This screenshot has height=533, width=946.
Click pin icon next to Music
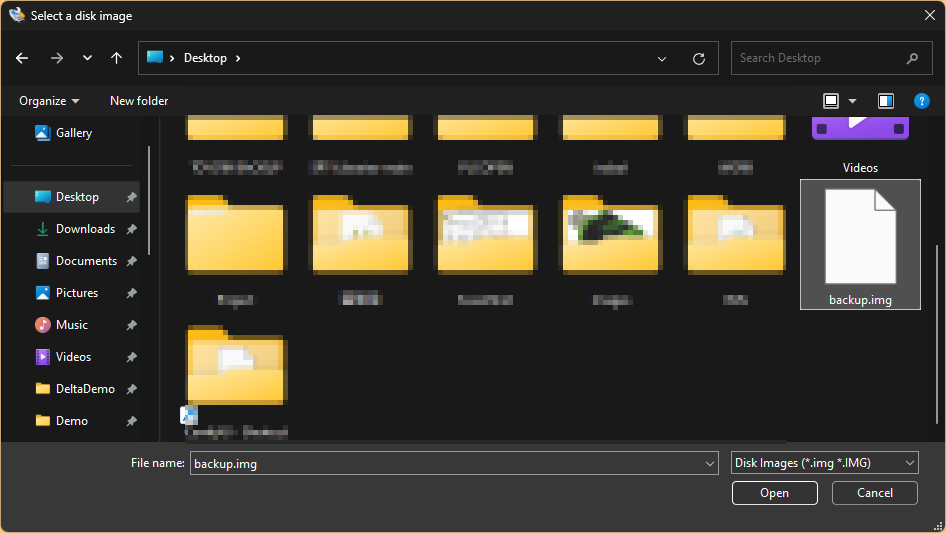click(131, 325)
